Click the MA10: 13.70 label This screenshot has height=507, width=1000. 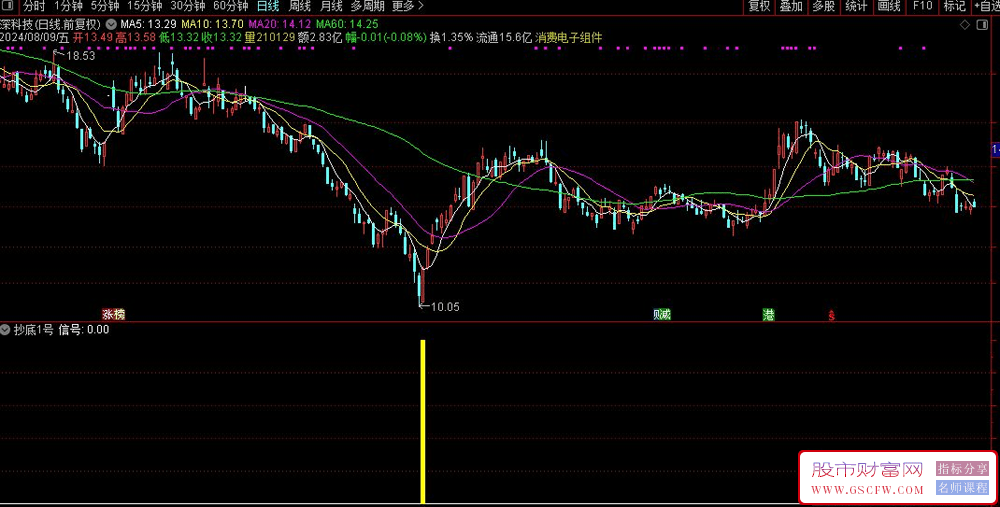(212, 24)
